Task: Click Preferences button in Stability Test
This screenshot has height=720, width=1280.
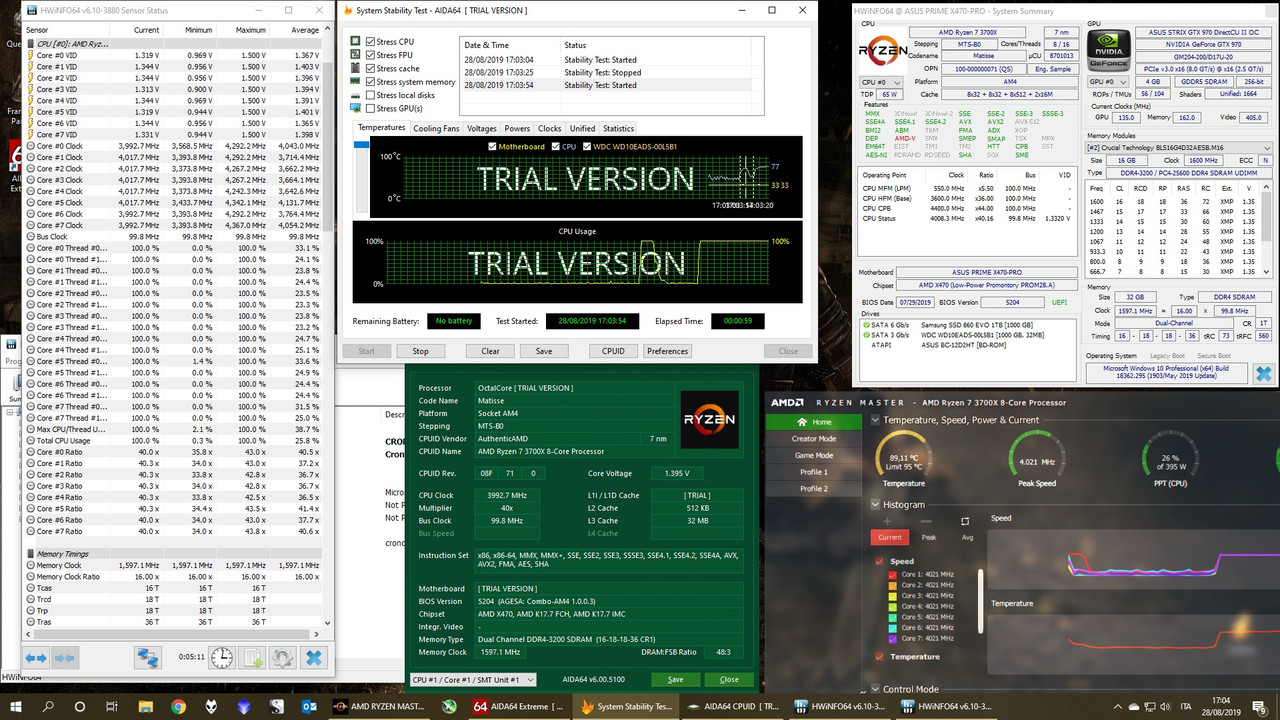Action: pos(667,351)
